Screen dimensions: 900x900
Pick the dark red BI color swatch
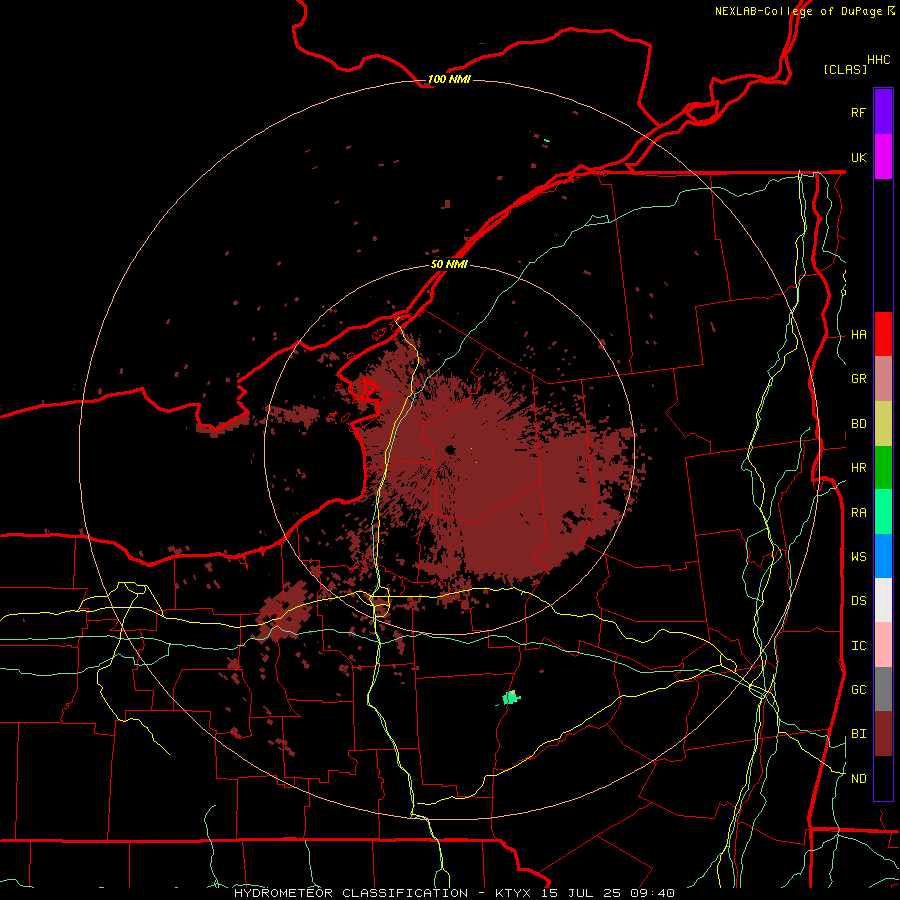coord(883,734)
